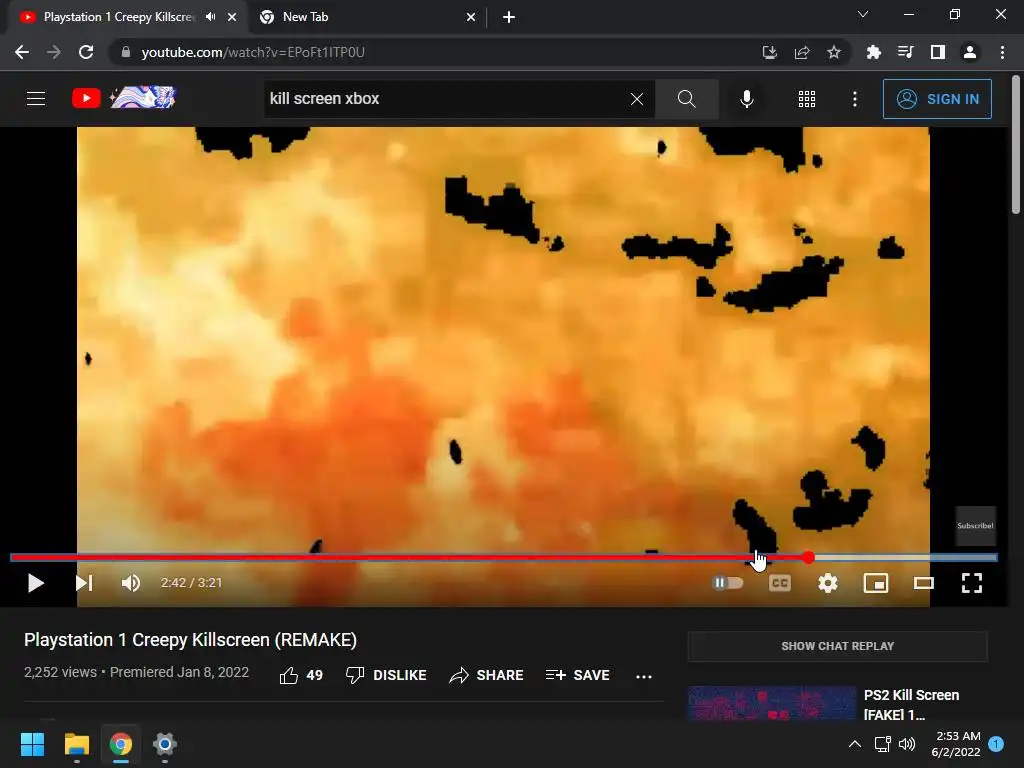This screenshot has width=1024, height=768.
Task: Open the video settings gear
Action: pos(827,583)
